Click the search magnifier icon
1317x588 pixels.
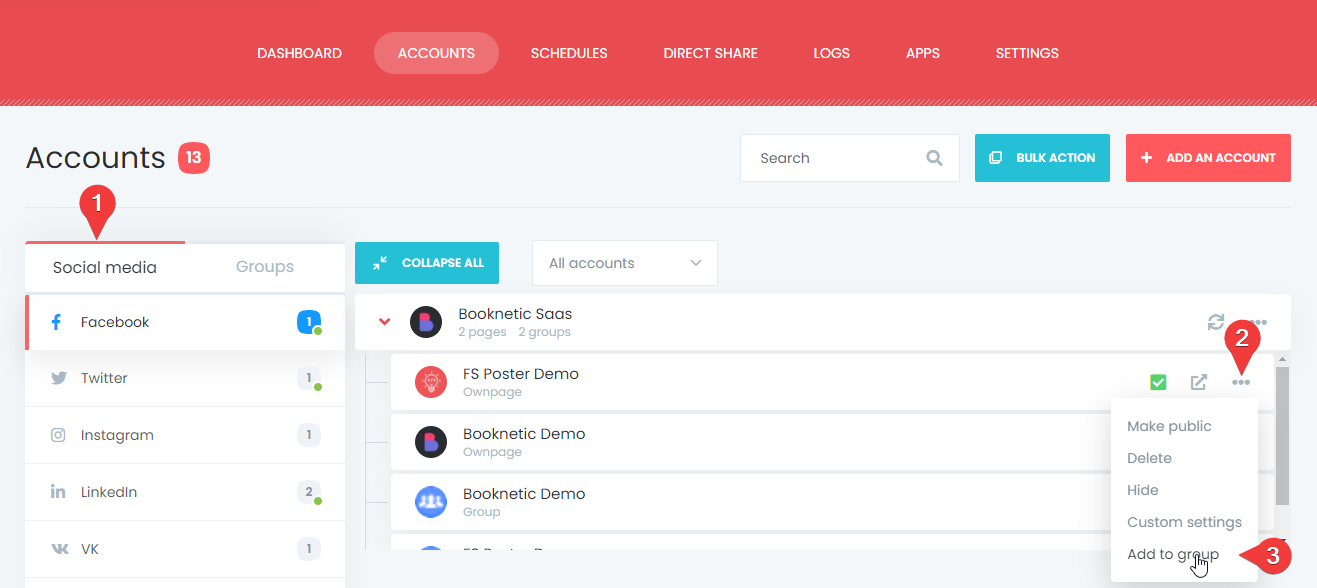[934, 158]
